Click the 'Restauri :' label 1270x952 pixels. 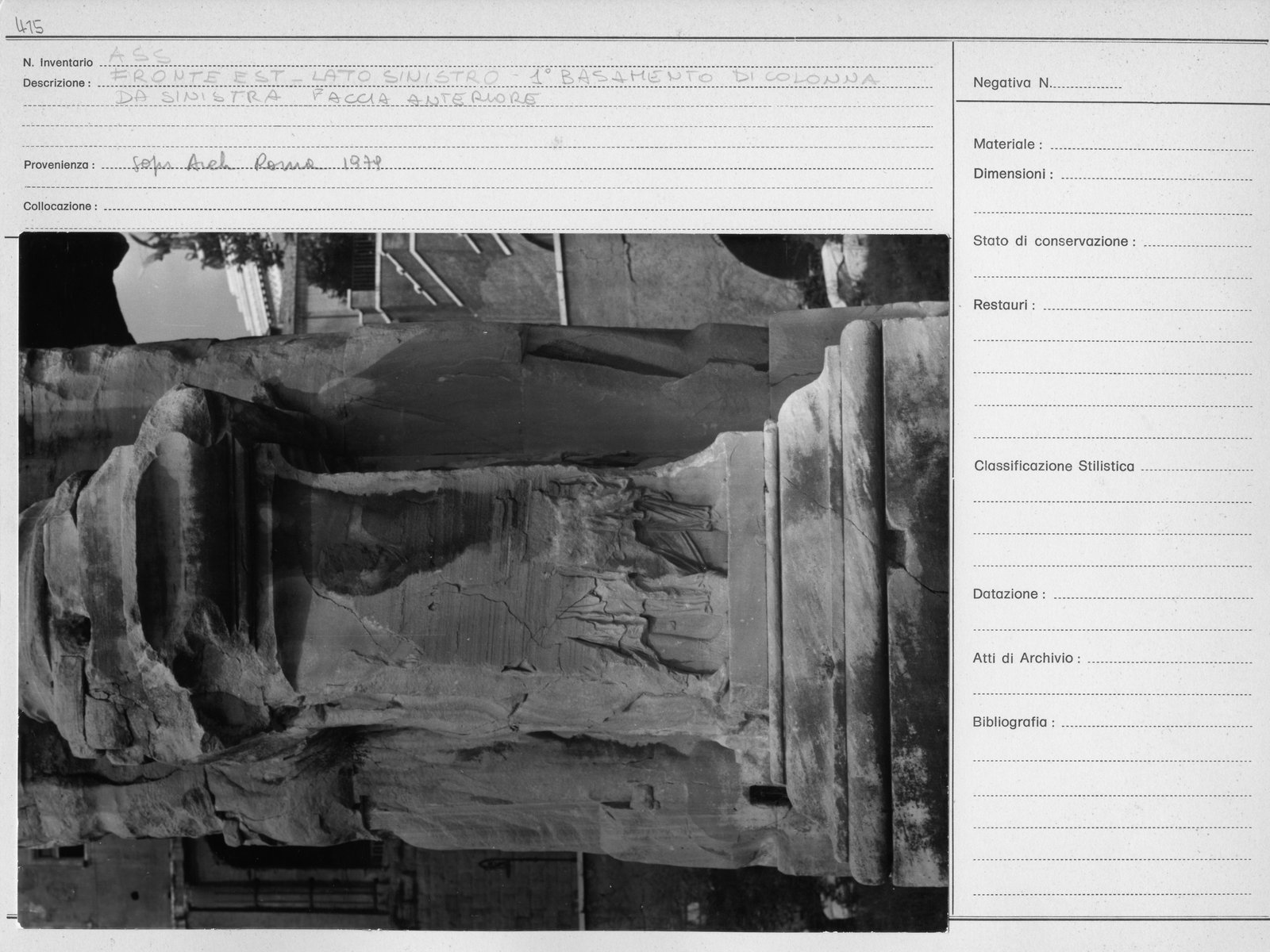[1004, 305]
